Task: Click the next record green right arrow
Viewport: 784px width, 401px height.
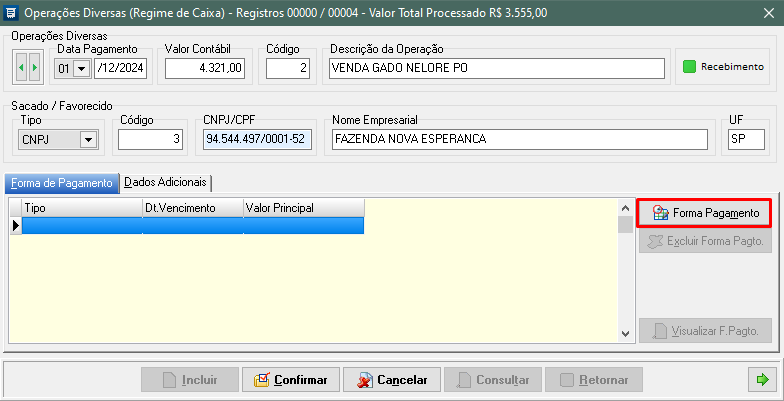Action: click(x=35, y=69)
